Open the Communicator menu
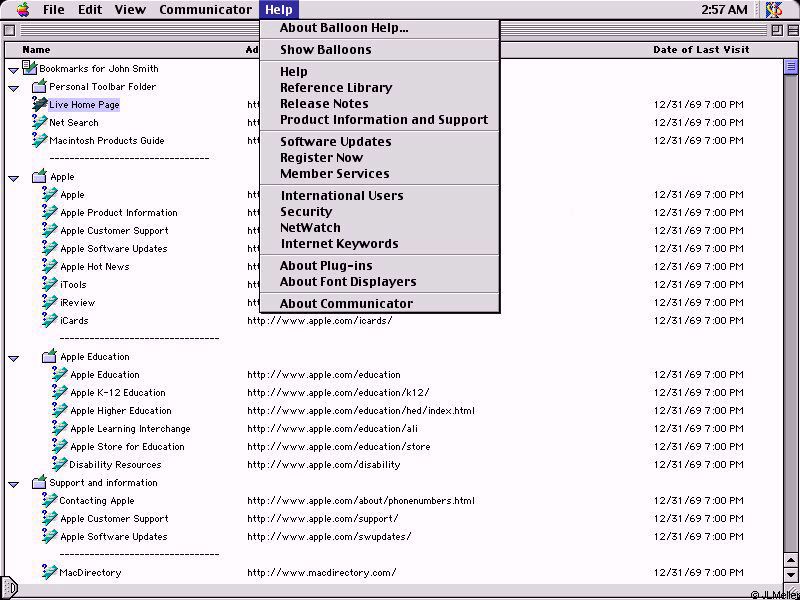800x600 pixels. 205,10
